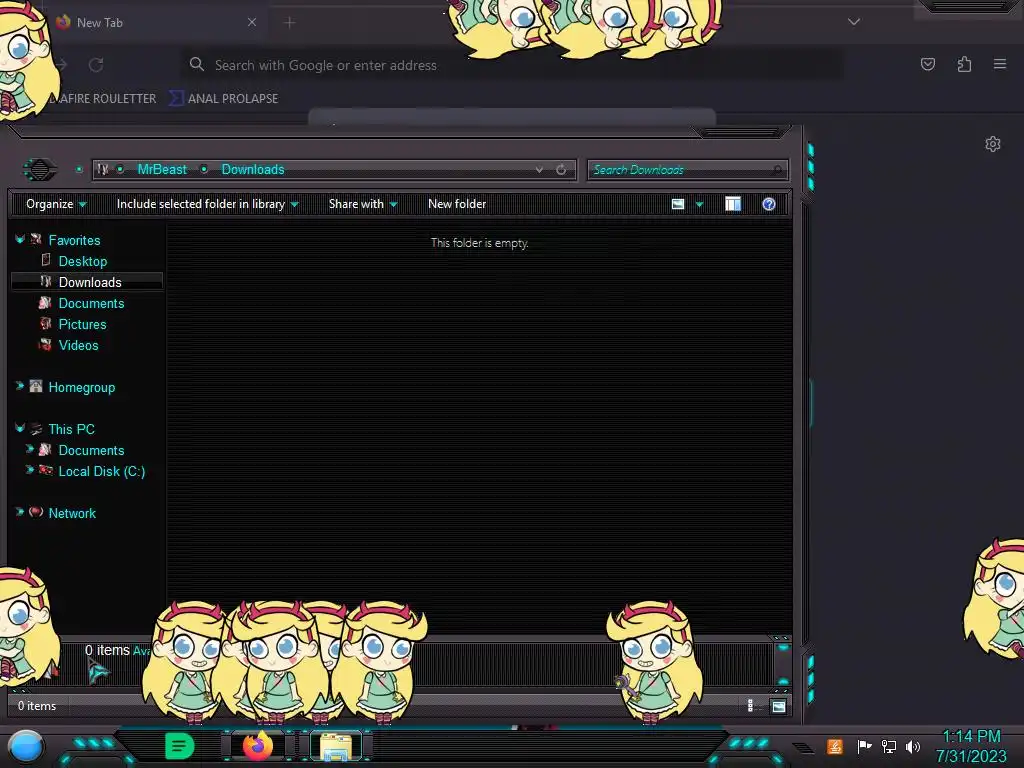This screenshot has height=768, width=1024.
Task: Select Local Disk (C:)
Action: coord(102,471)
